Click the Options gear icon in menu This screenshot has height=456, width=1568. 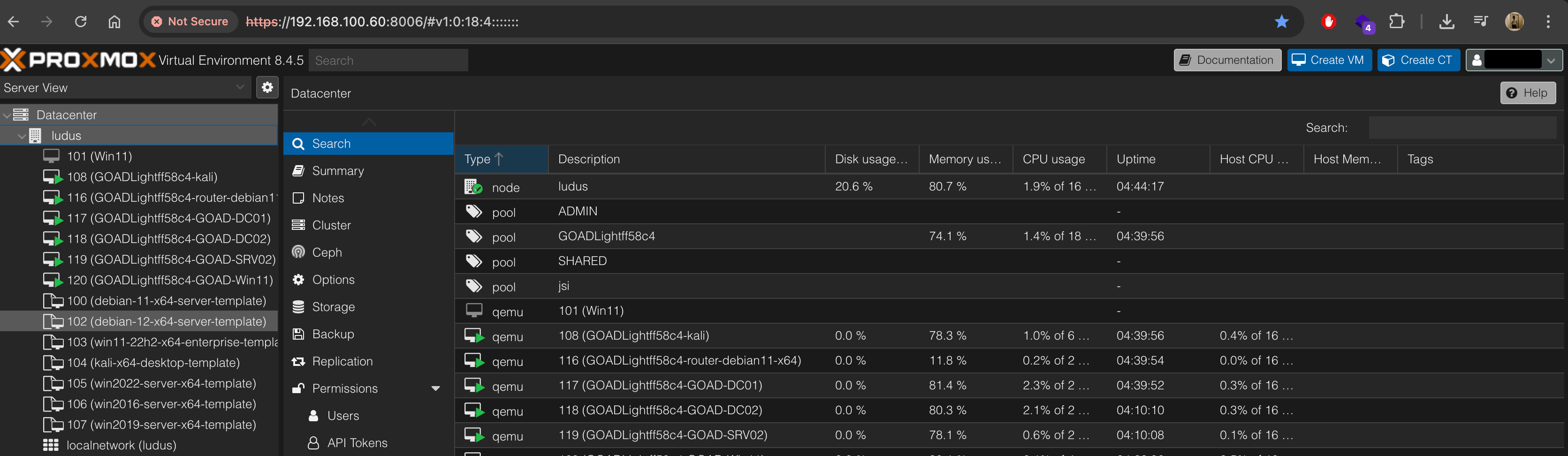point(298,280)
